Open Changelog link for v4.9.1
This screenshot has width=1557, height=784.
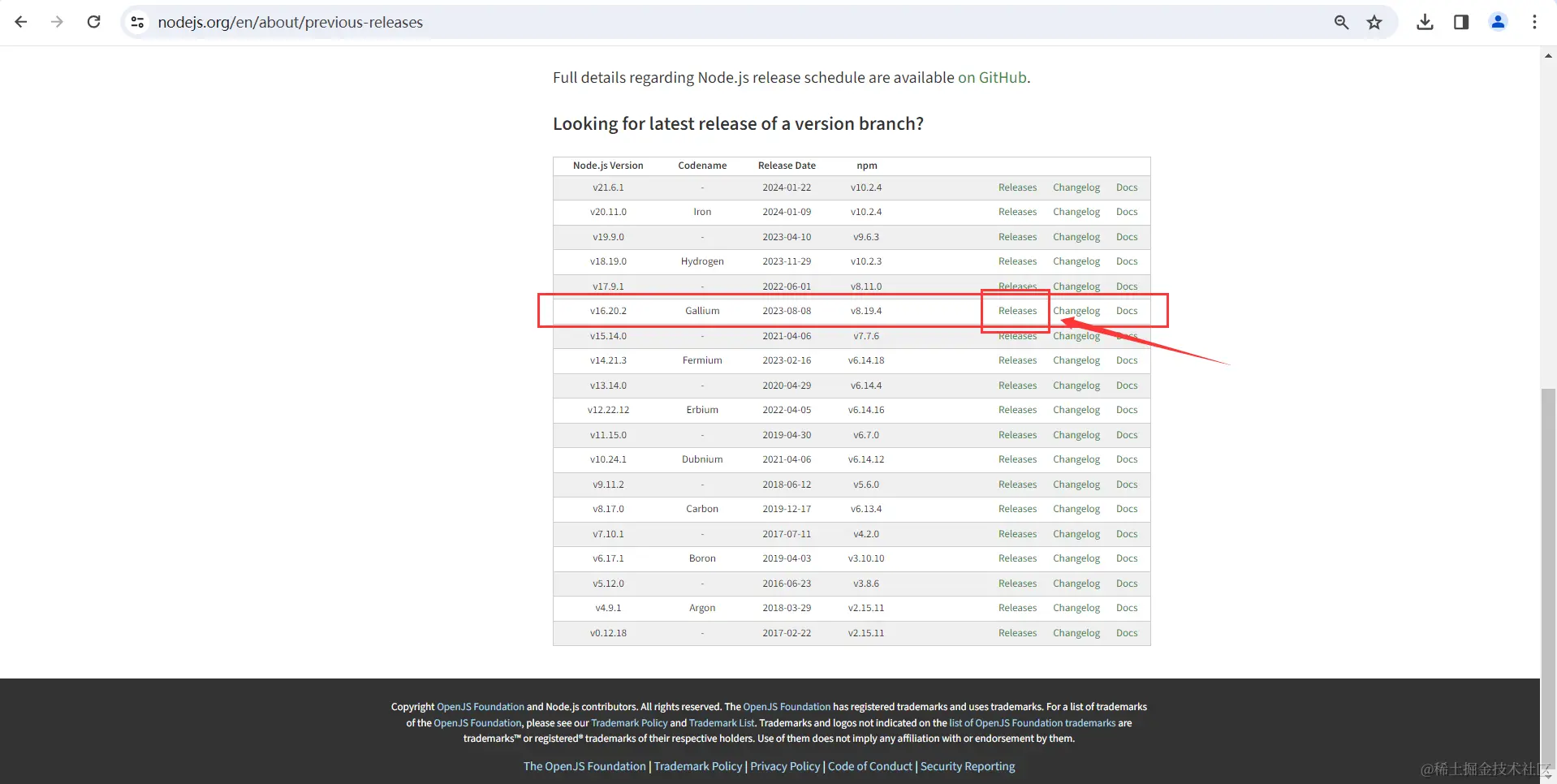[x=1076, y=608]
